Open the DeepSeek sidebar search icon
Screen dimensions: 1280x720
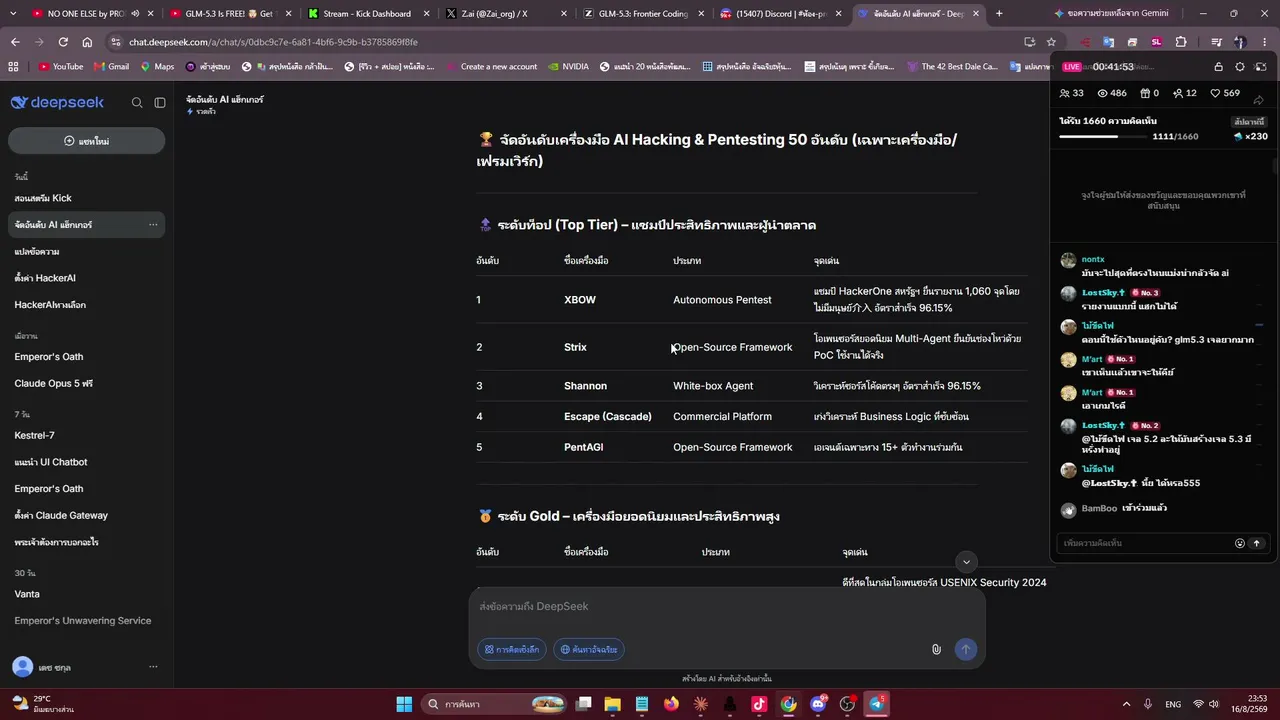(x=137, y=103)
